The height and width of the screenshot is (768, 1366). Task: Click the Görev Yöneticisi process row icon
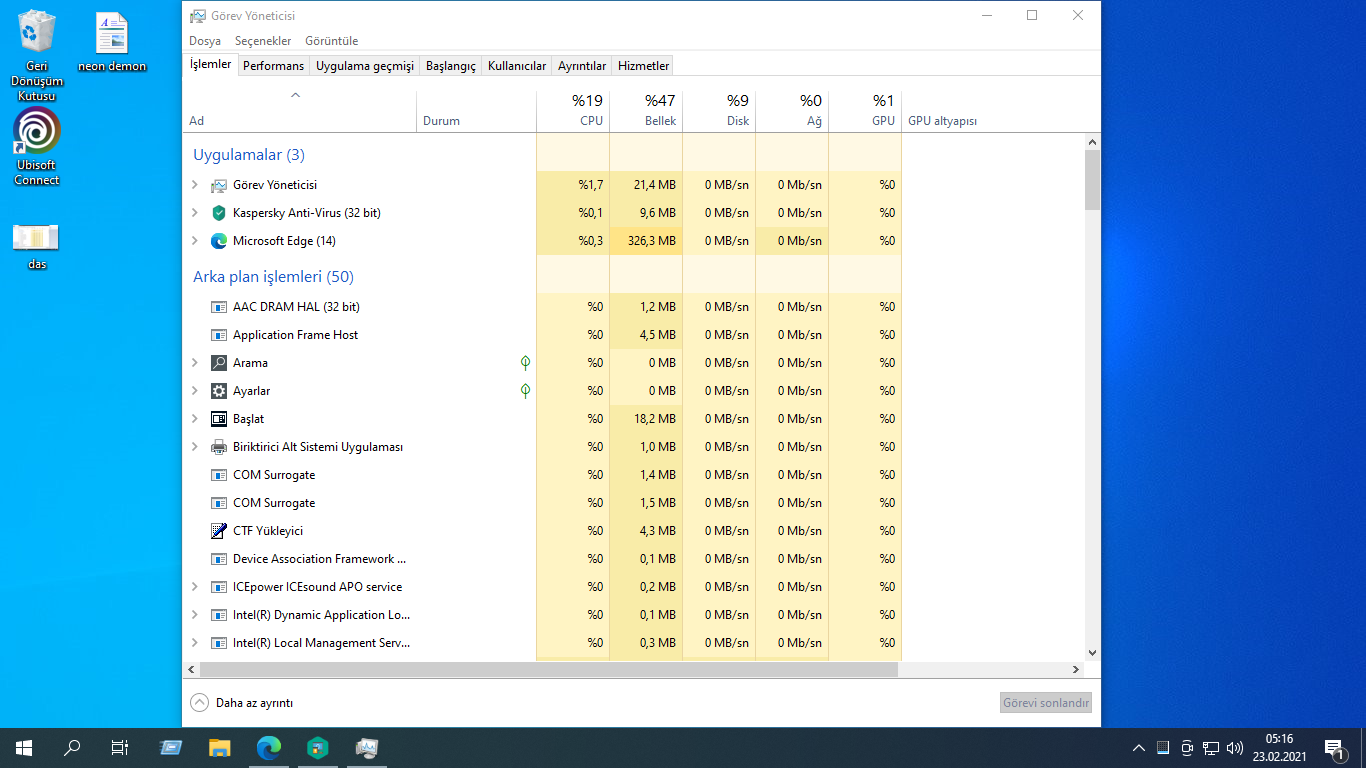tap(219, 185)
